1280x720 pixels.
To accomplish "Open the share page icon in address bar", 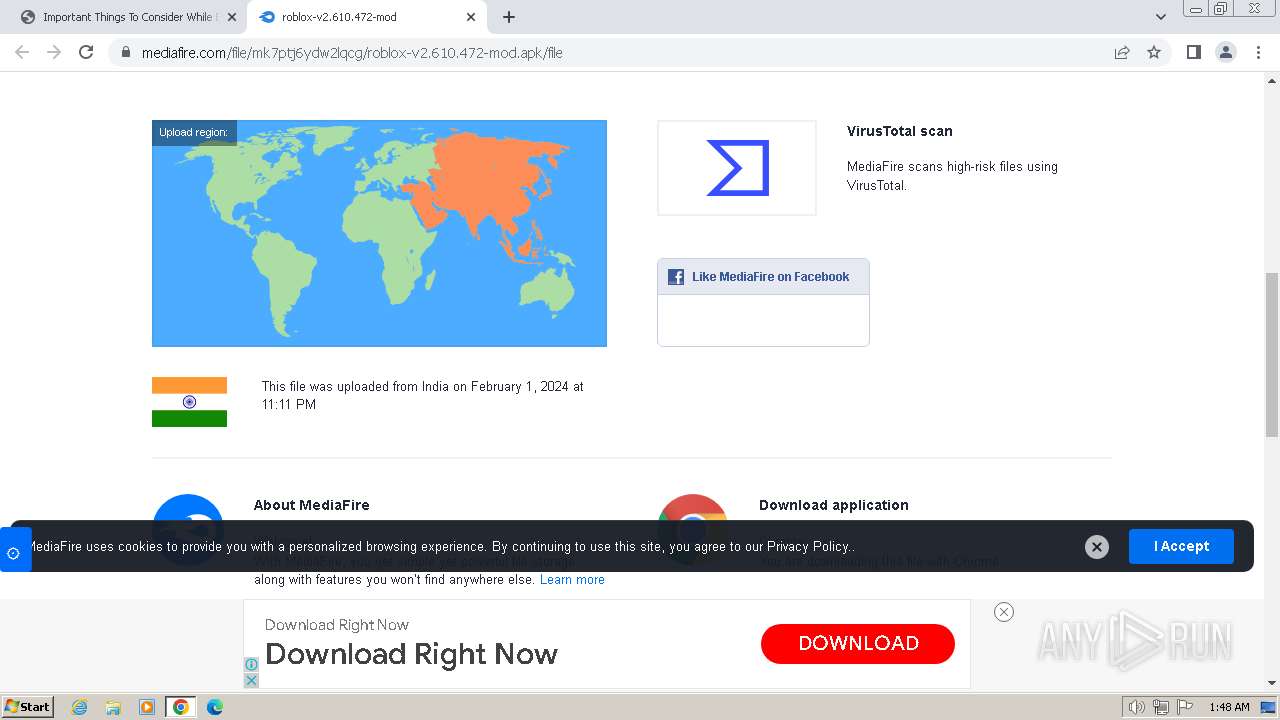I will pos(1122,53).
